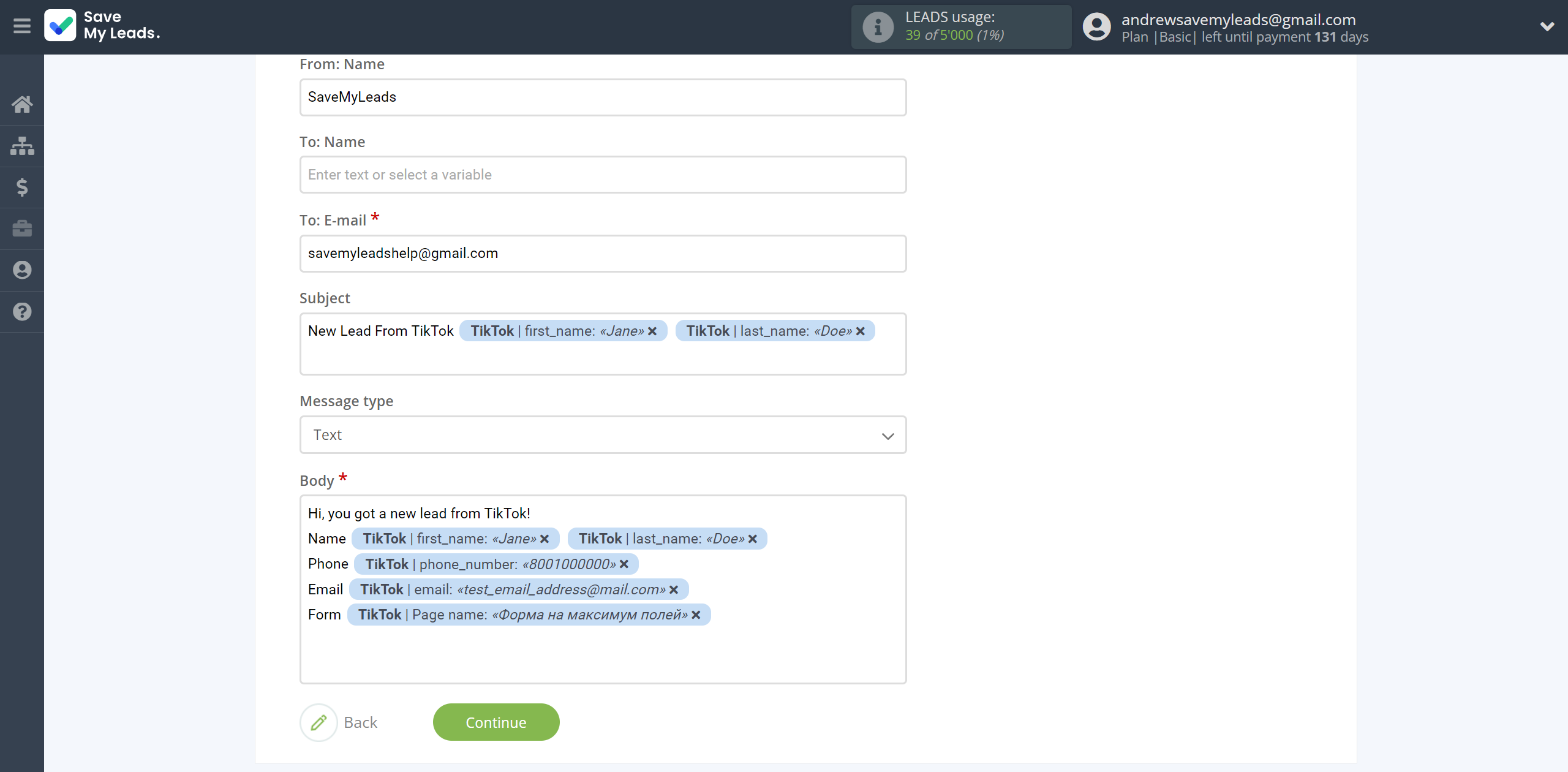The height and width of the screenshot is (772, 1568).
Task: Remove phone_number tag from Body
Action: click(x=624, y=564)
